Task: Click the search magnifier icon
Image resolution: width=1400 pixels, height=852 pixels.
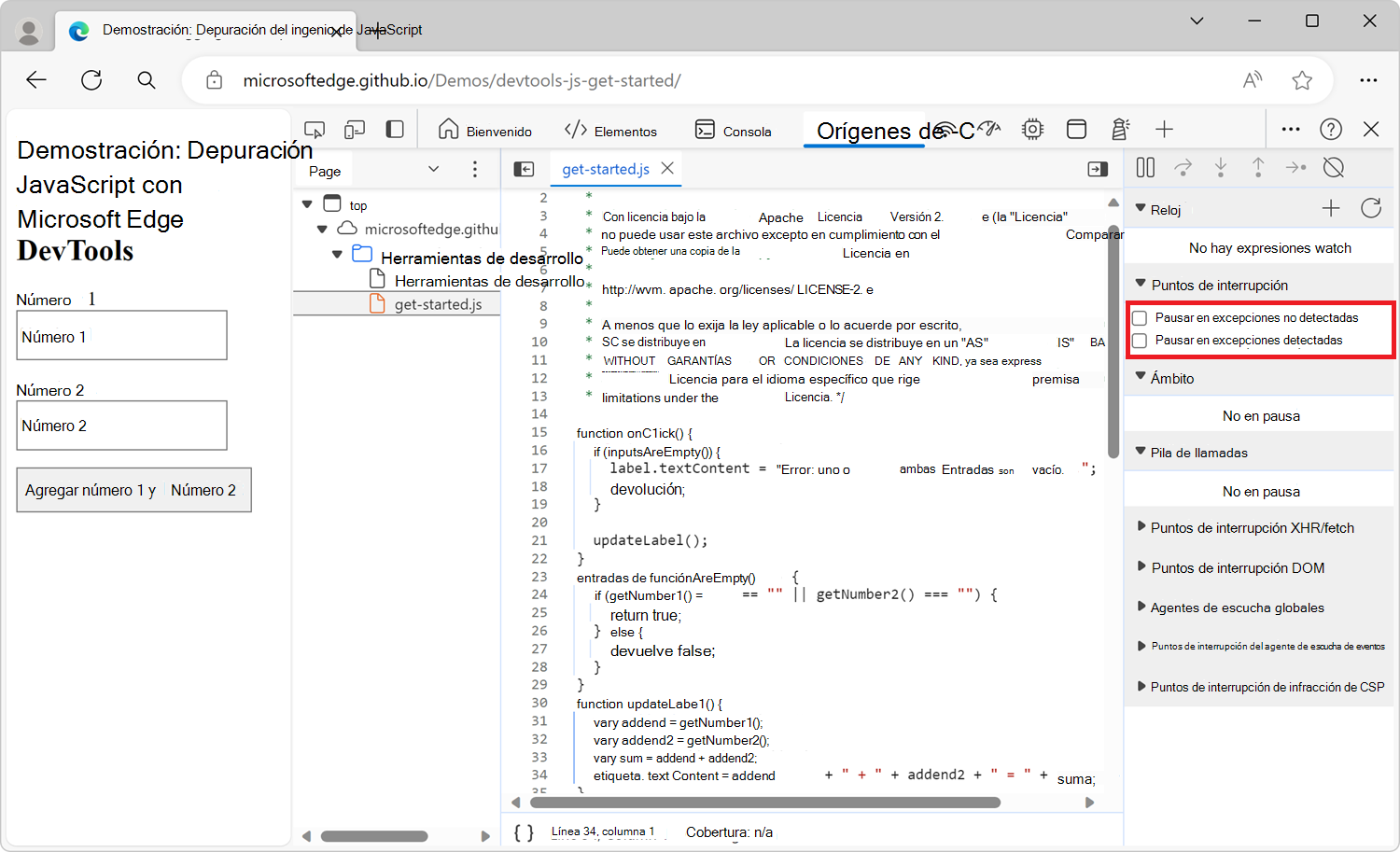Action: (x=147, y=80)
